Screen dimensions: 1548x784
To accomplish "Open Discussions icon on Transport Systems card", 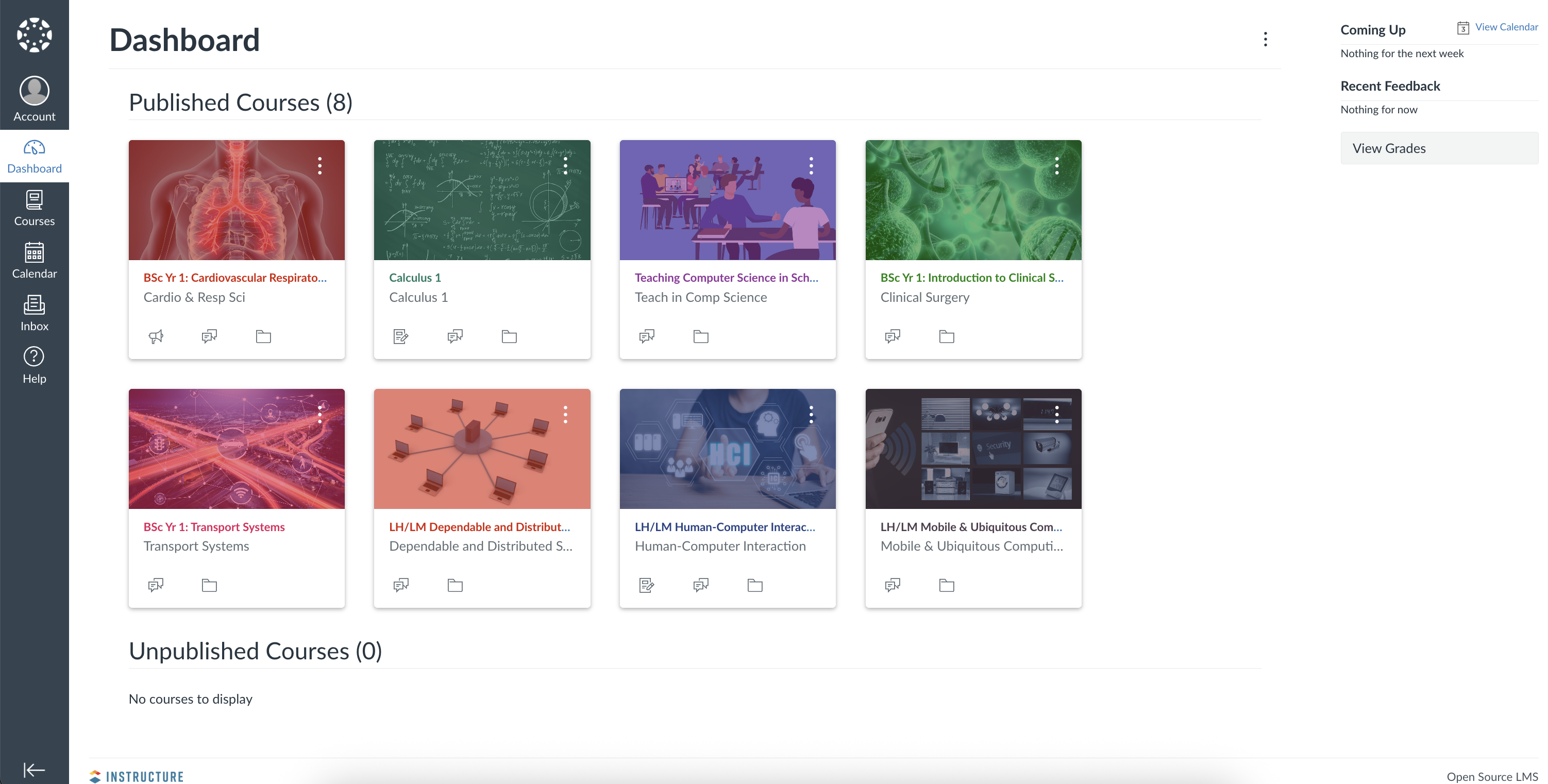I will pos(156,585).
